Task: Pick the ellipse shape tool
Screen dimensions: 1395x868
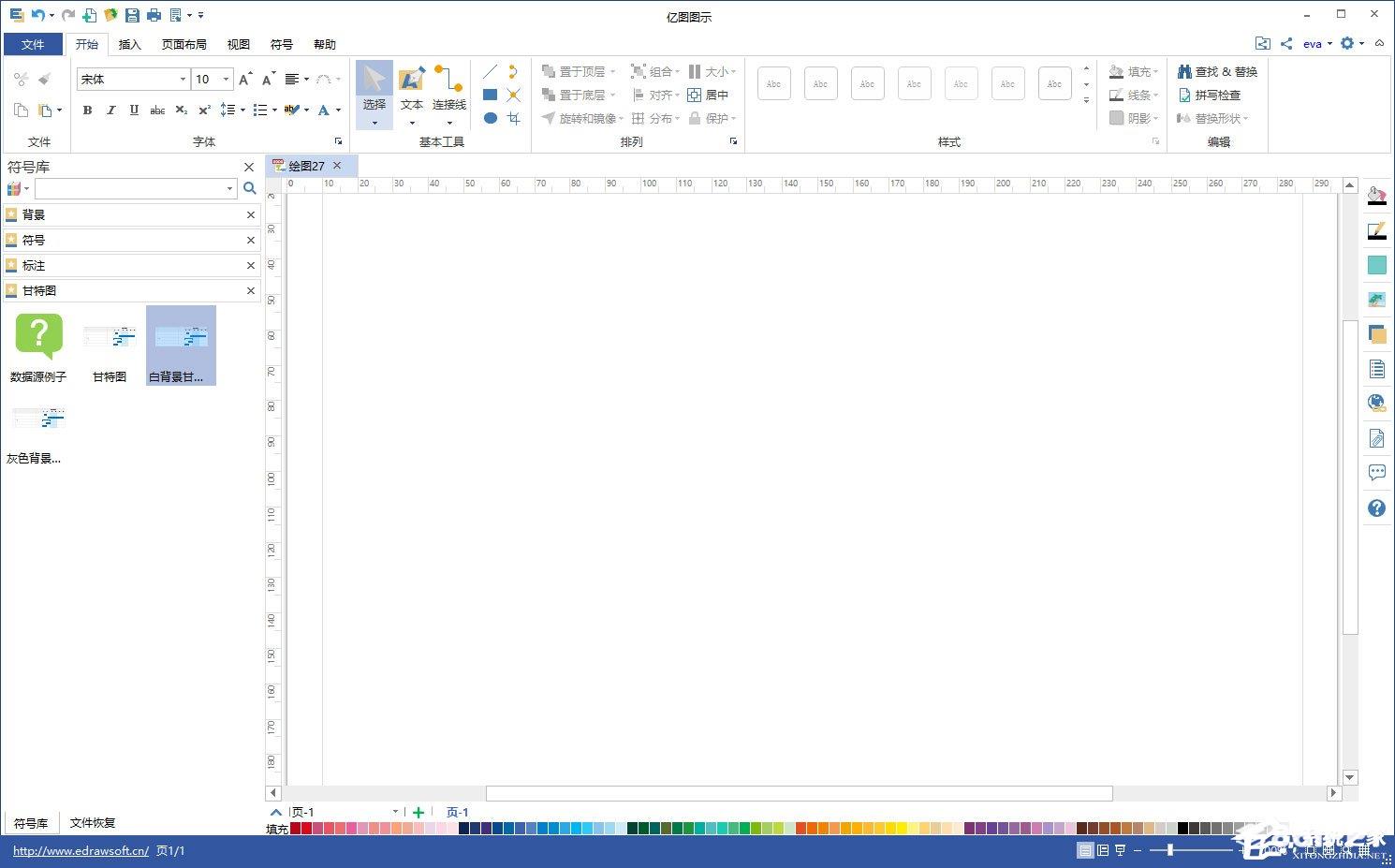Action: tap(490, 118)
